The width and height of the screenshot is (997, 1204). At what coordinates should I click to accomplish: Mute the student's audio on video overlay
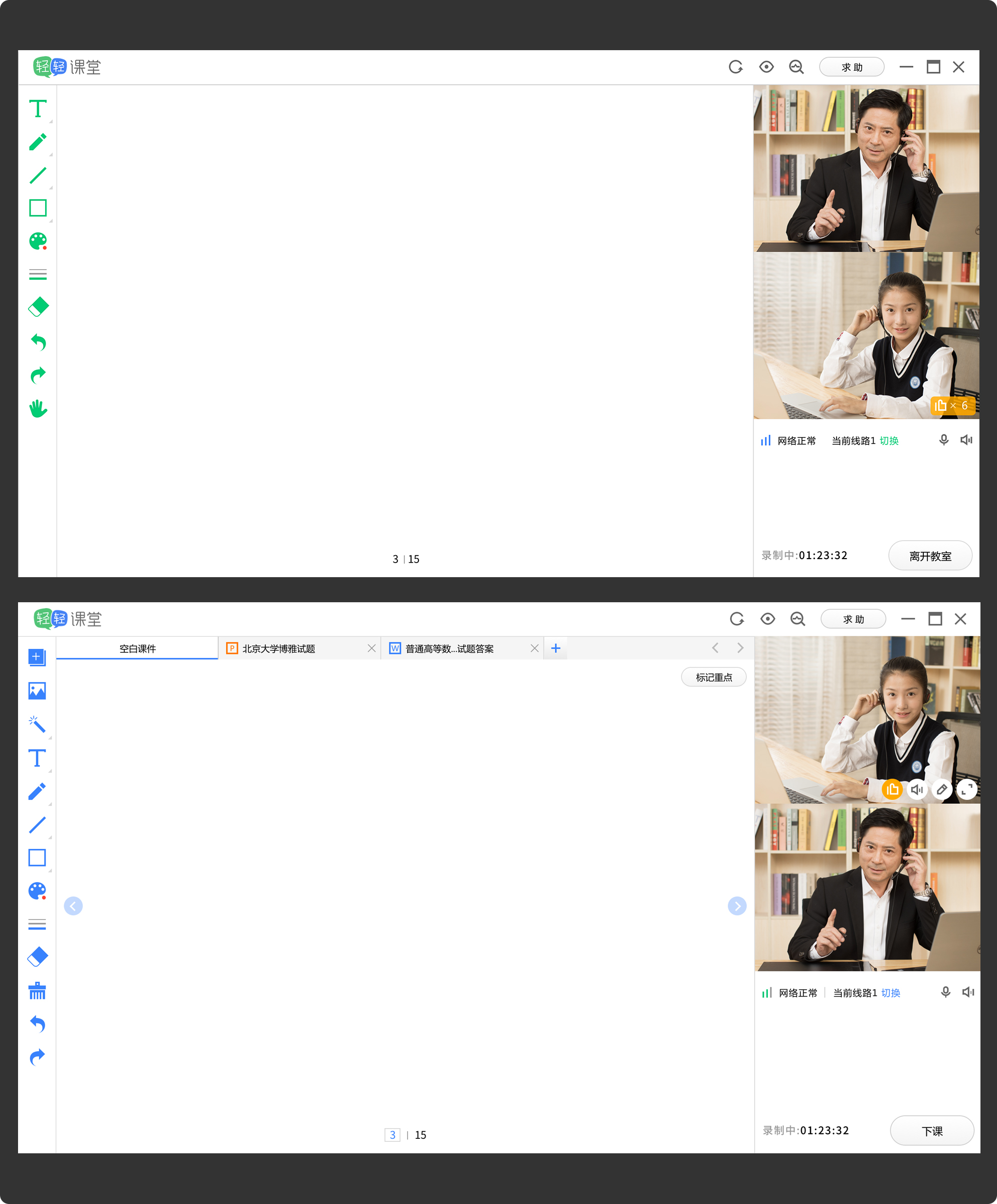click(917, 790)
